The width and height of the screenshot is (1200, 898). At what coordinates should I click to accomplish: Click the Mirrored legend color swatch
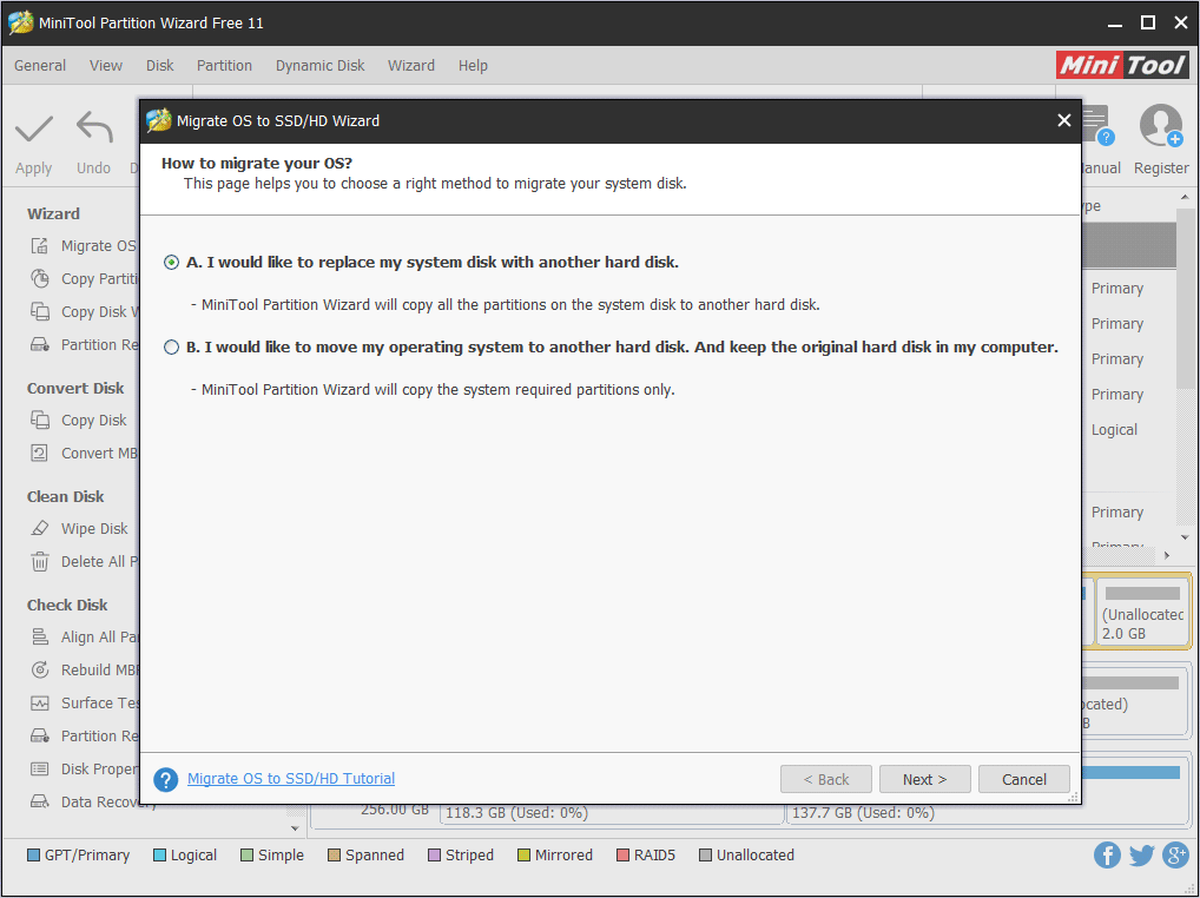(524, 856)
